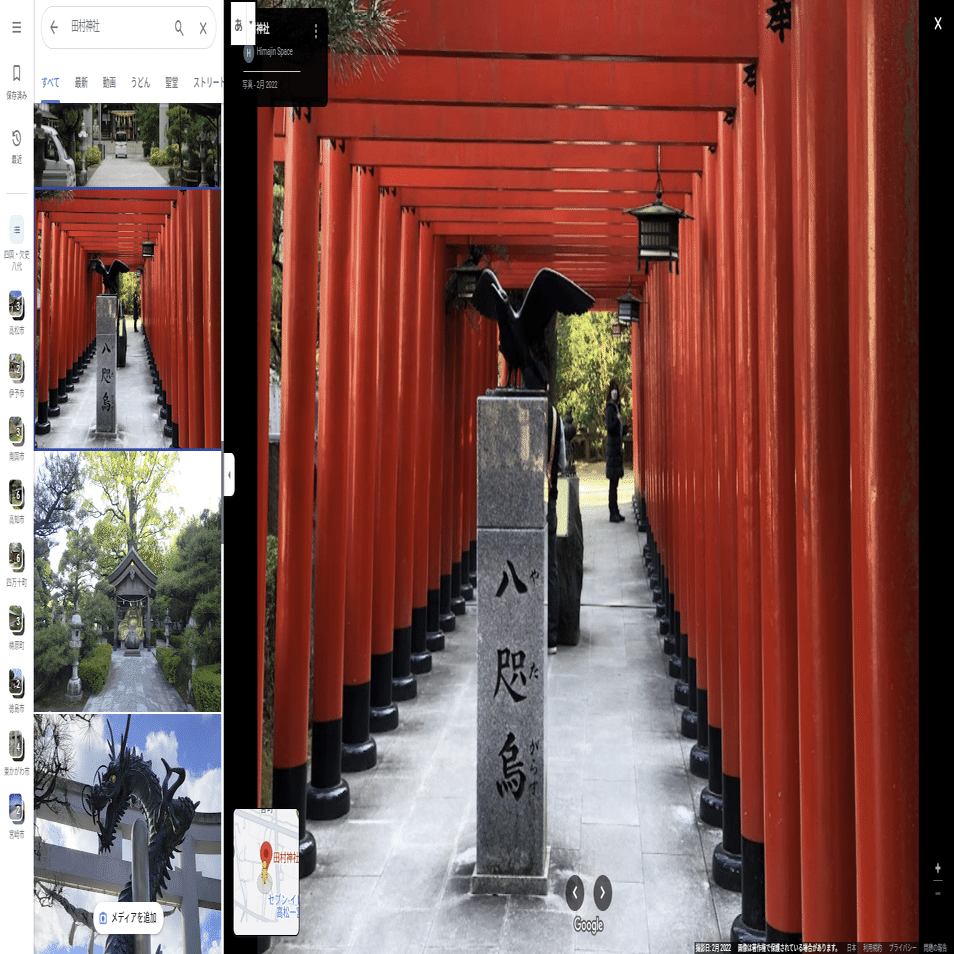Screen dimensions: 954x954
Task: Open the 南国市 recent item
Action: [16, 439]
